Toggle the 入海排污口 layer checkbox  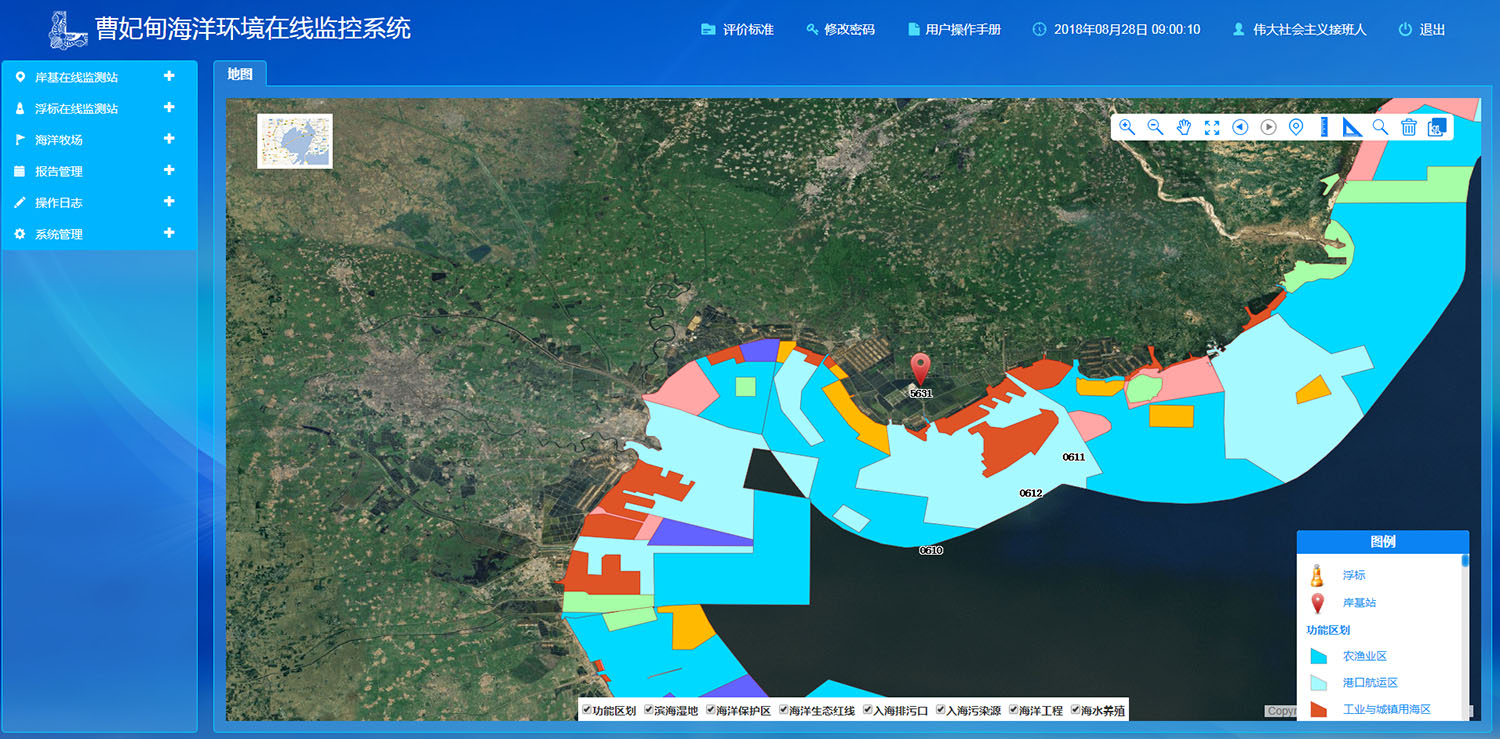(x=868, y=710)
